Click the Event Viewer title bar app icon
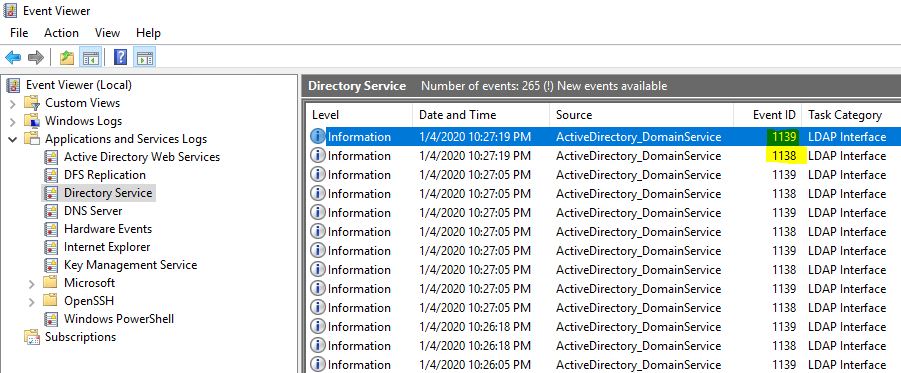 pyautogui.click(x=10, y=11)
